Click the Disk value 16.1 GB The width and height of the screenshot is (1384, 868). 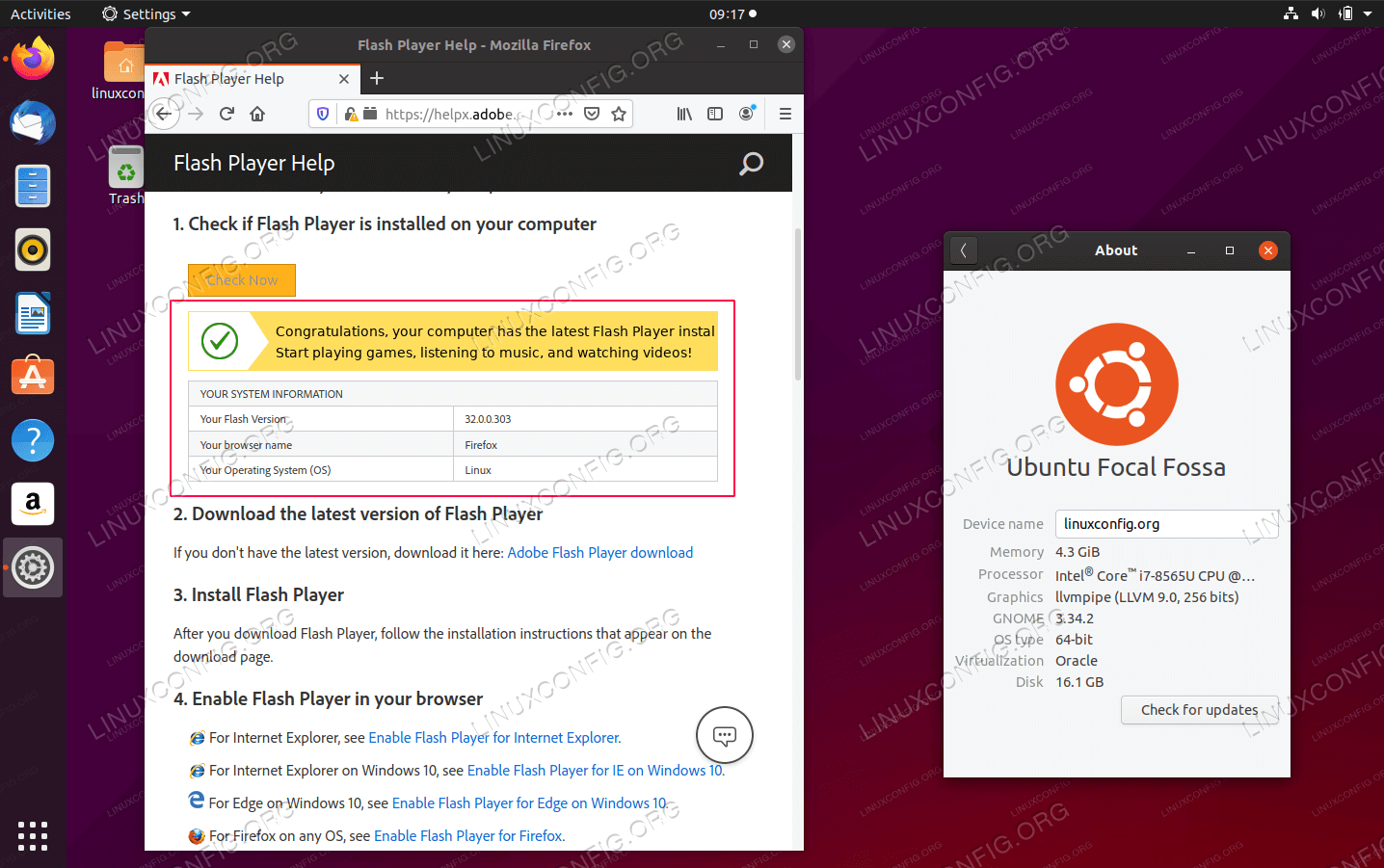point(1079,682)
